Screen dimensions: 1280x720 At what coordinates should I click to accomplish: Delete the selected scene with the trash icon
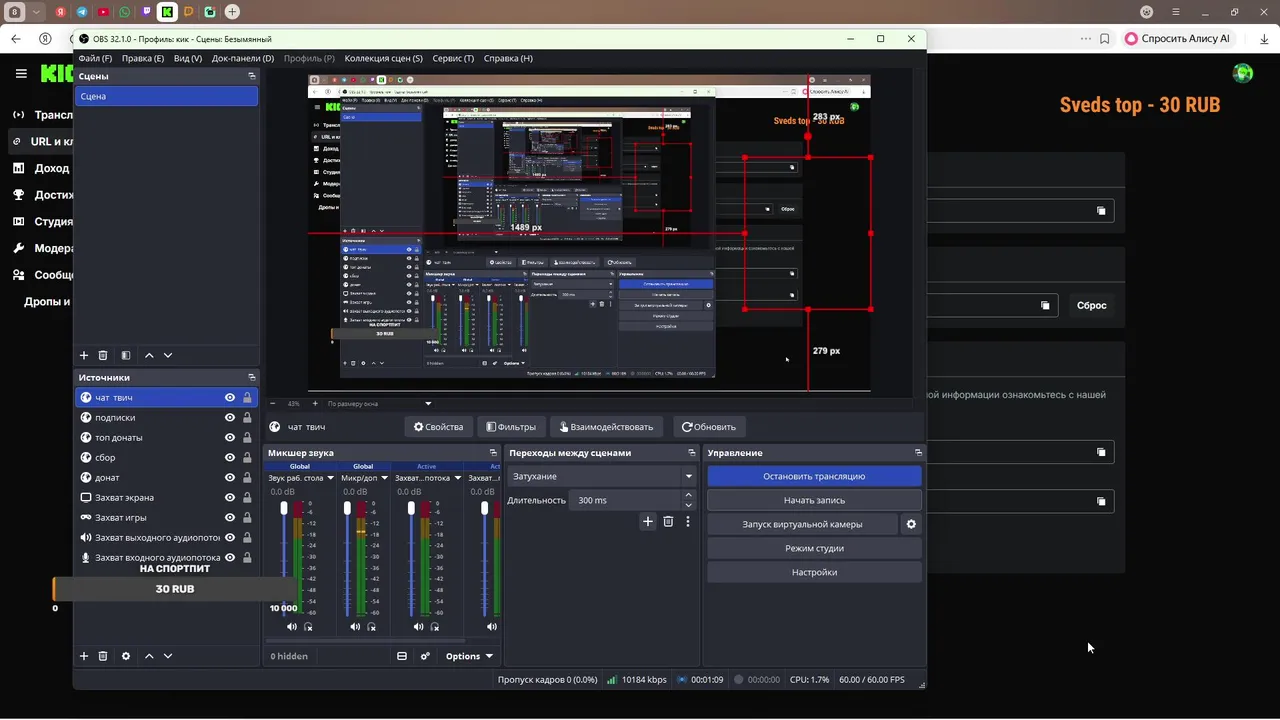[103, 355]
